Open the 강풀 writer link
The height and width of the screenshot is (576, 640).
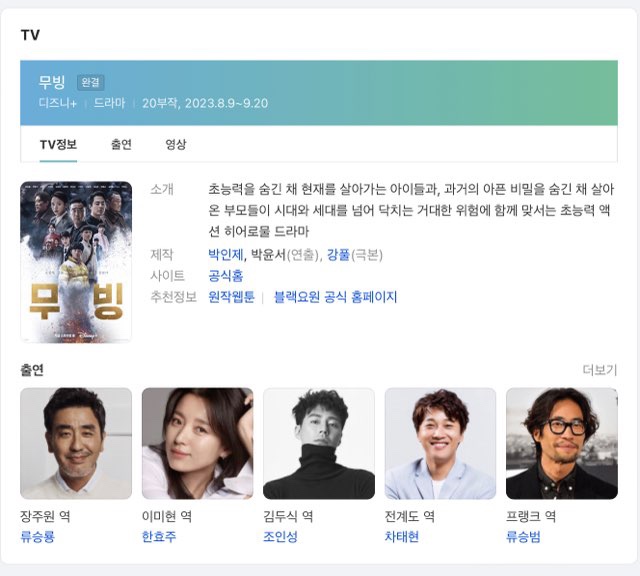(x=338, y=255)
